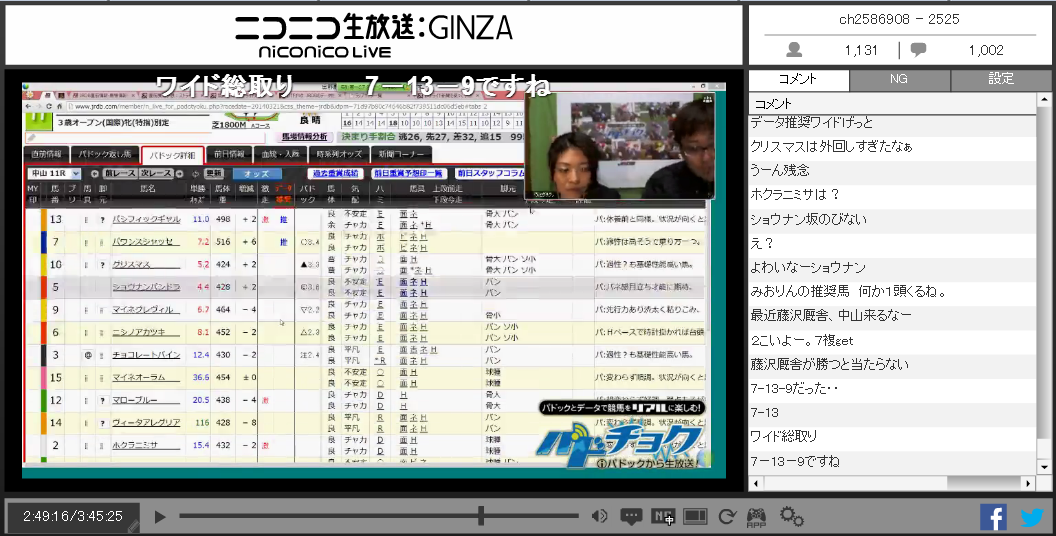This screenshot has width=1056, height=536.
Task: Select the パドック詳細 tab
Action: click(172, 155)
